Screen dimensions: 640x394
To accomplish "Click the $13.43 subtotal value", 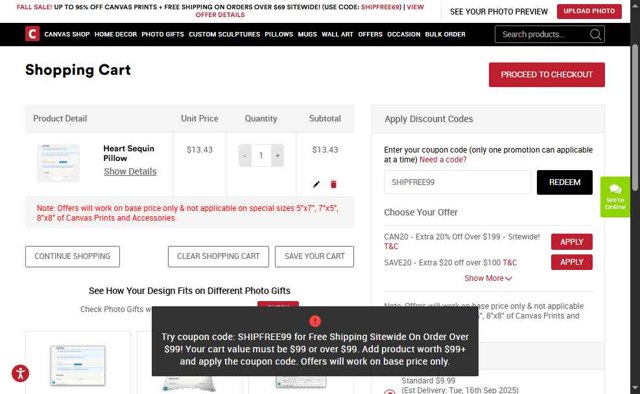I will click(325, 150).
